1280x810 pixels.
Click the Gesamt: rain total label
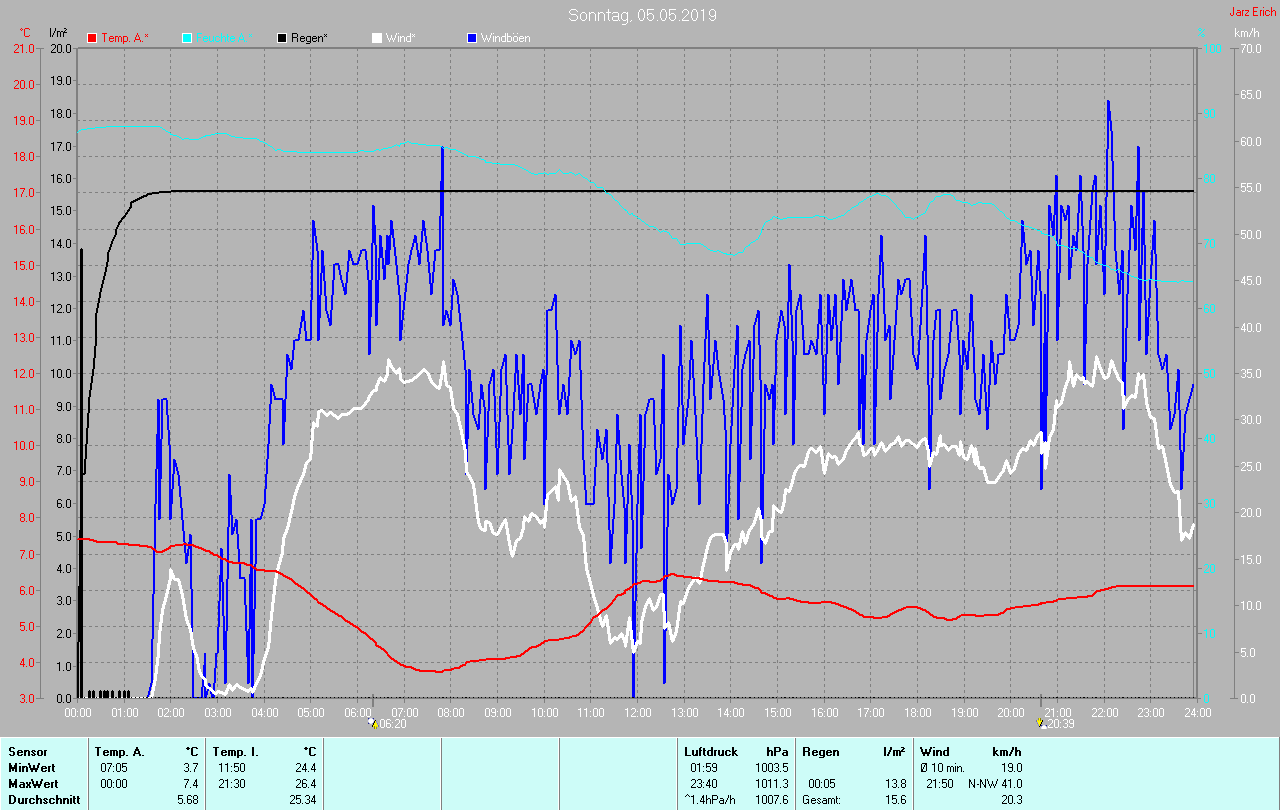tap(821, 800)
